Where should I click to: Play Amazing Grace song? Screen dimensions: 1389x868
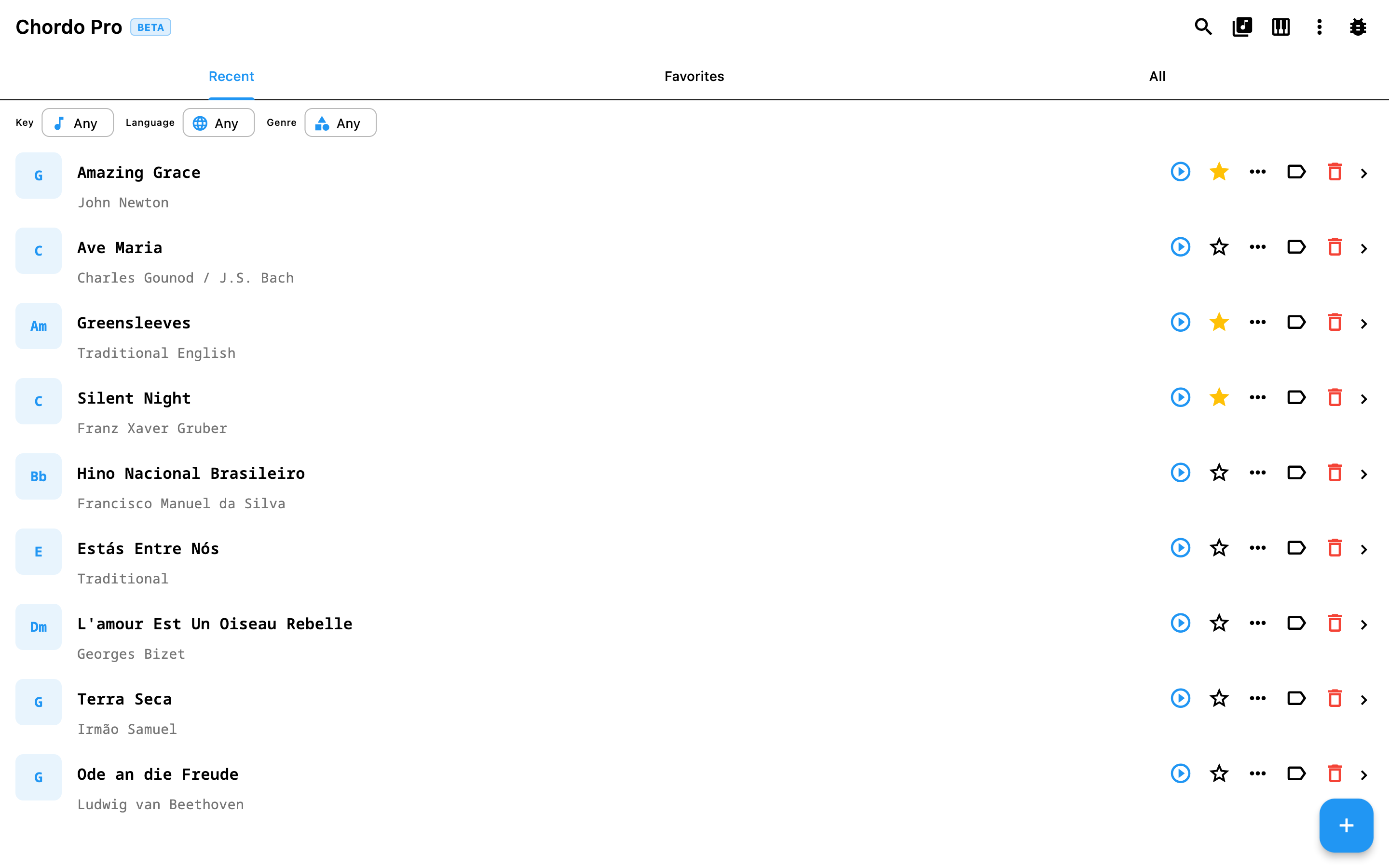(1180, 172)
